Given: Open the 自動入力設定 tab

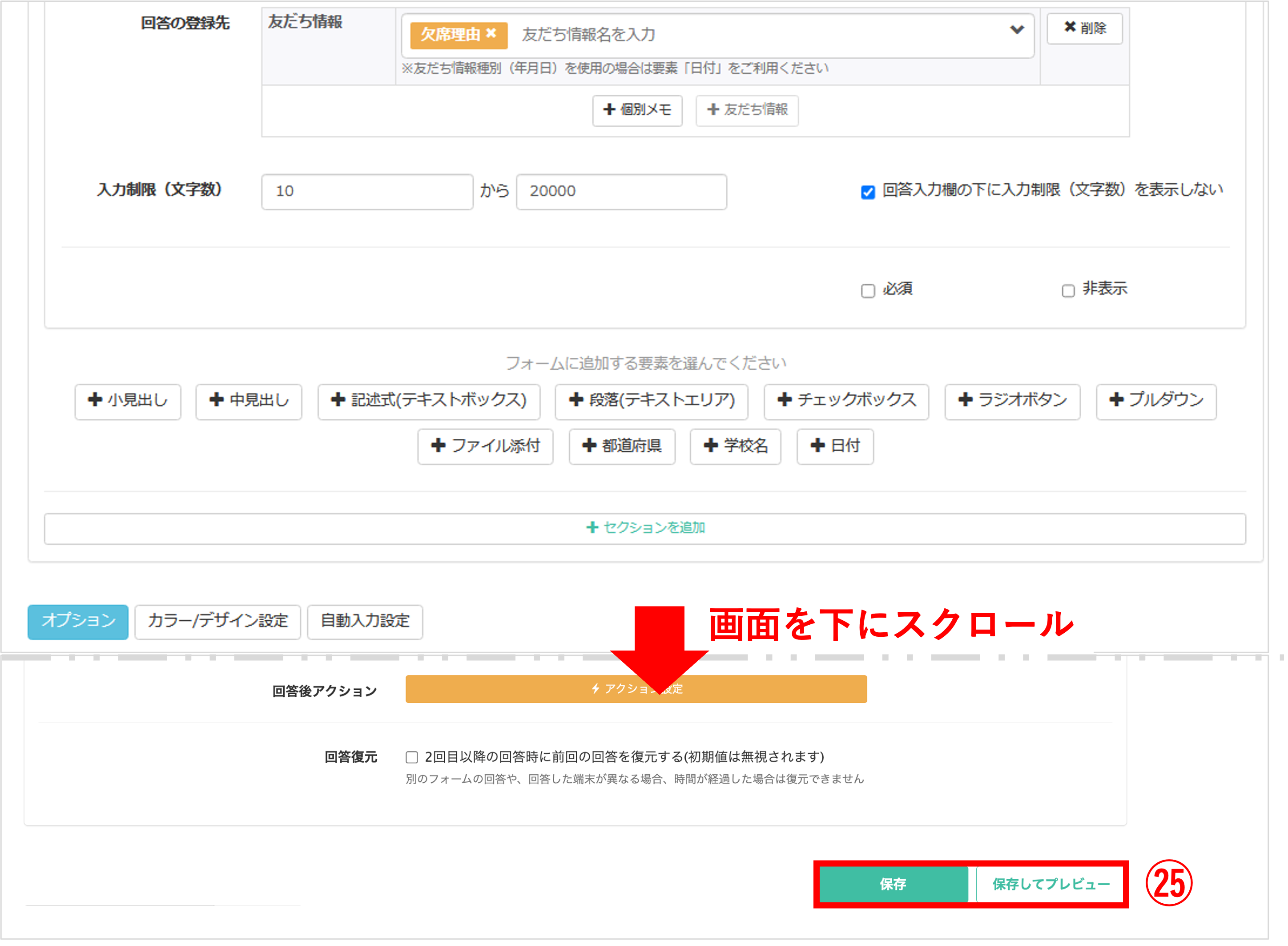Looking at the screenshot, I should (x=365, y=621).
